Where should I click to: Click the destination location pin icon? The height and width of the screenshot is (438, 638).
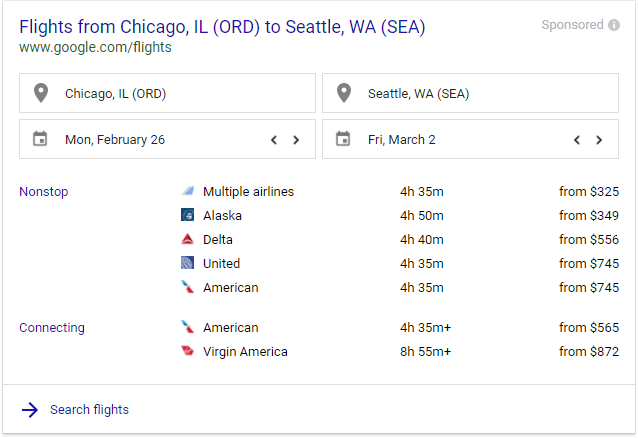344,93
